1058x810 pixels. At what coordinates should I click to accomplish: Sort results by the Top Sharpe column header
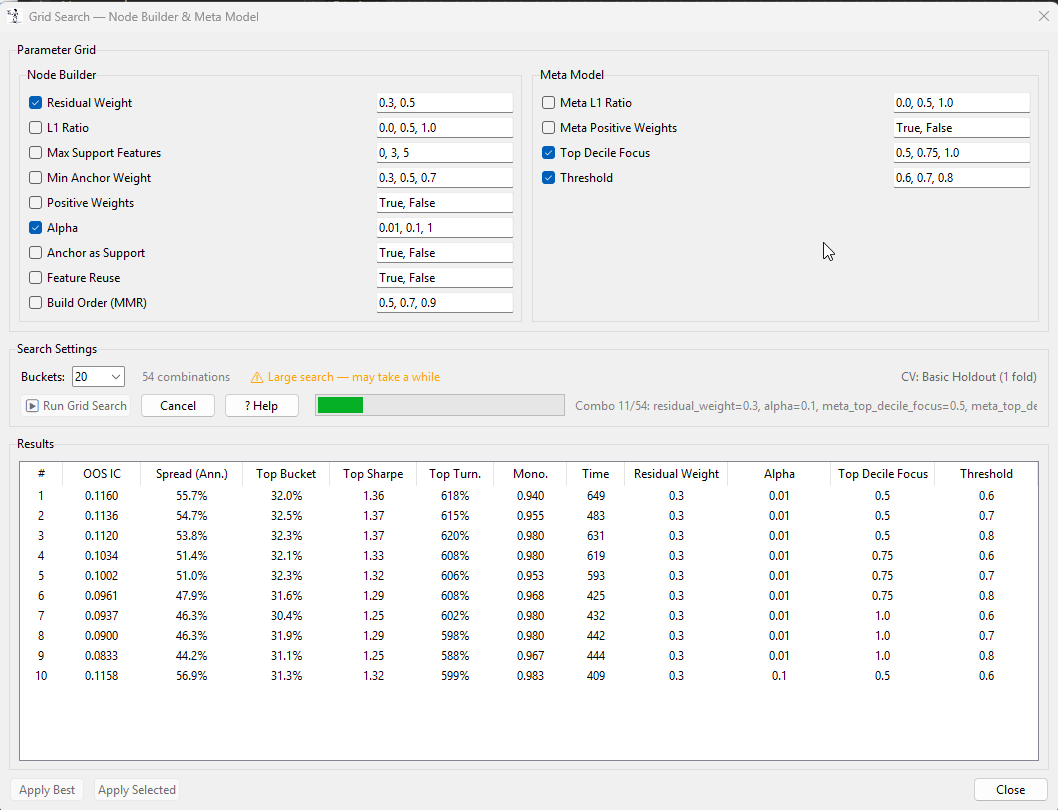click(x=372, y=474)
